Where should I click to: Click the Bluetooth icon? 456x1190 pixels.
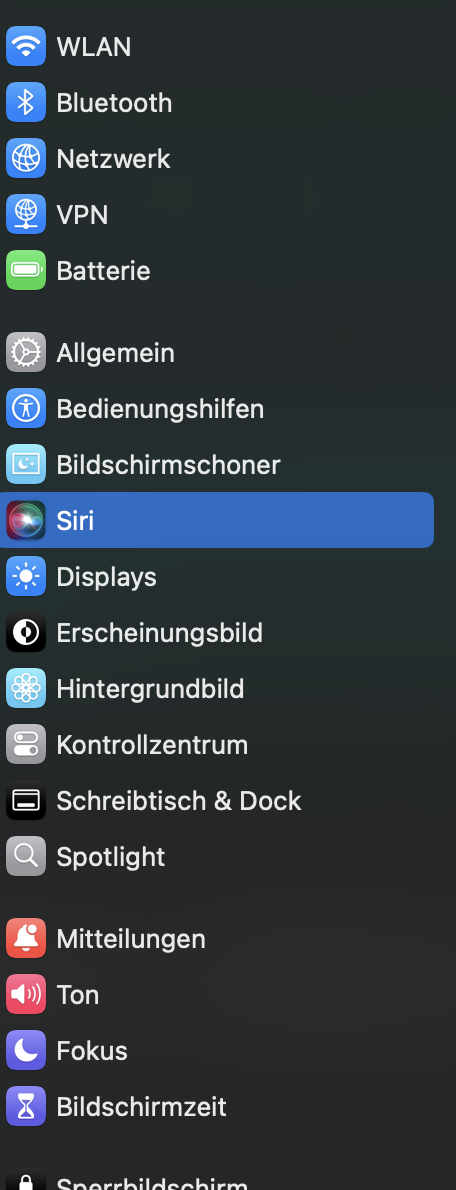point(26,102)
